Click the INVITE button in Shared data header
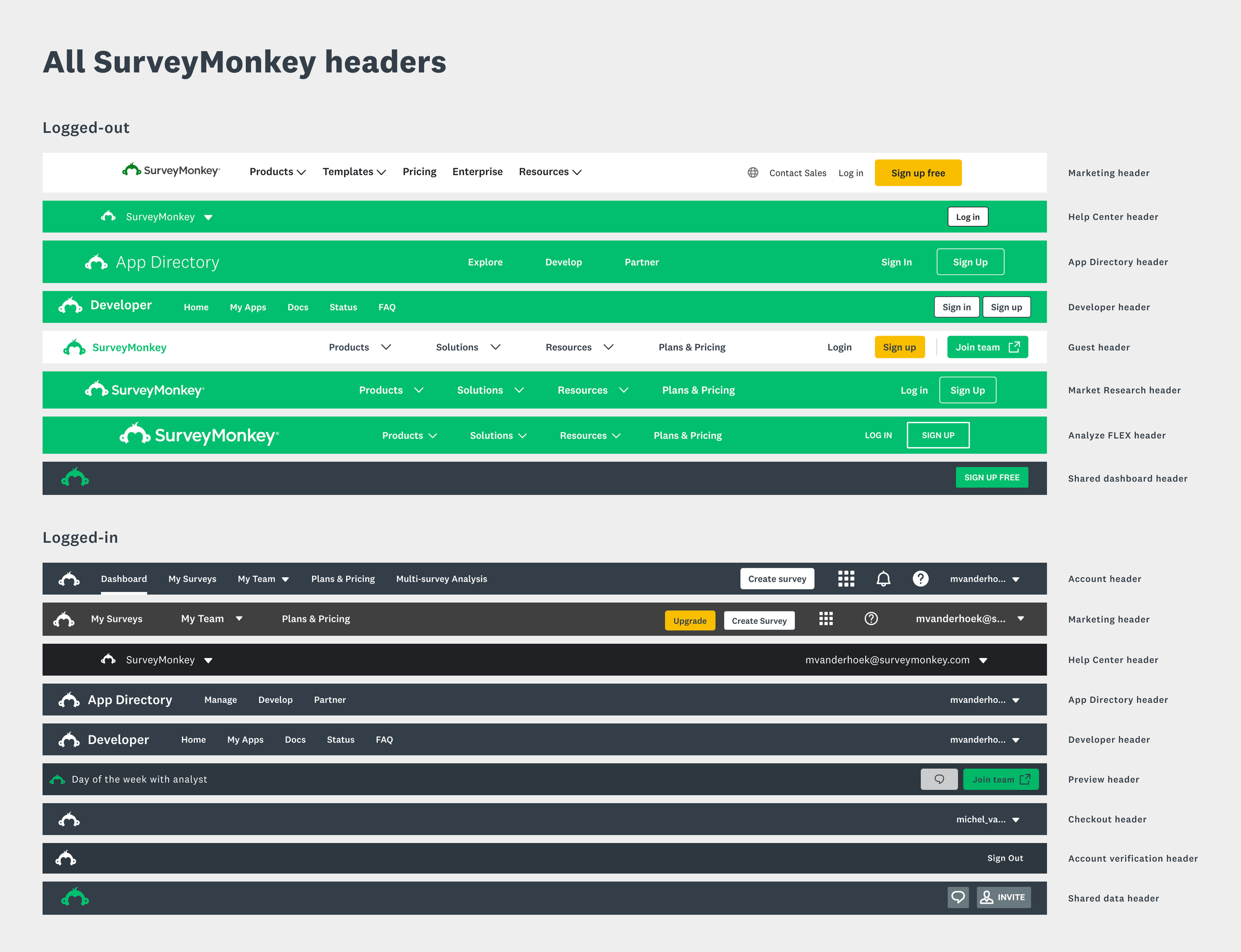Screen dimensions: 1241x952 (1003, 897)
